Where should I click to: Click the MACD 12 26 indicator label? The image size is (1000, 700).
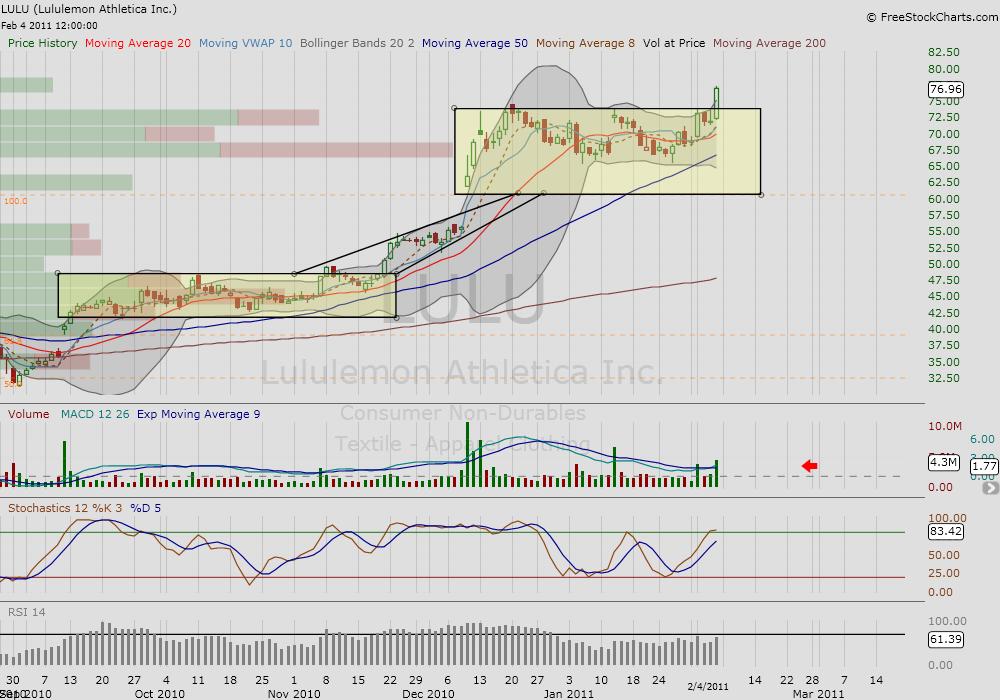(x=95, y=414)
